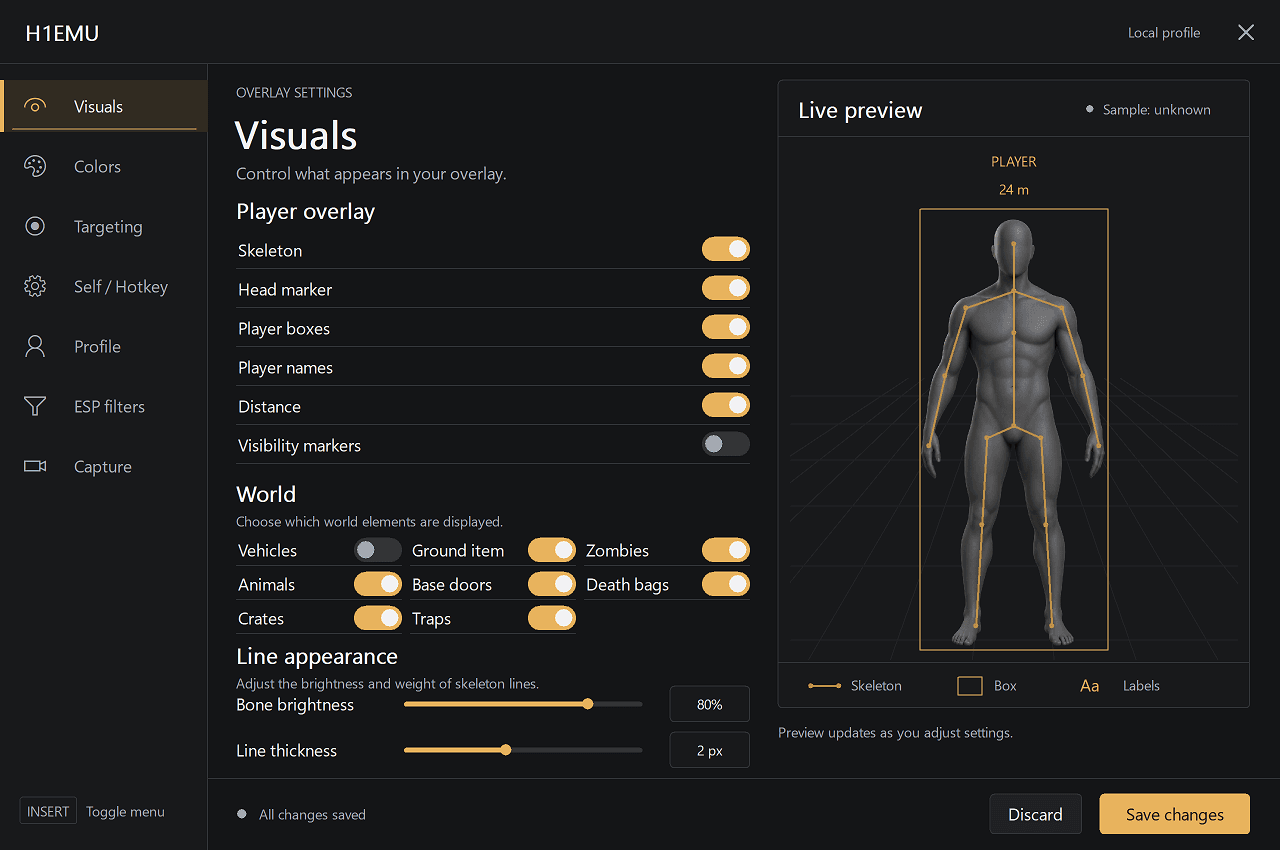Go to the Capture tab
Screen dimensions: 1280x850
[x=104, y=466]
